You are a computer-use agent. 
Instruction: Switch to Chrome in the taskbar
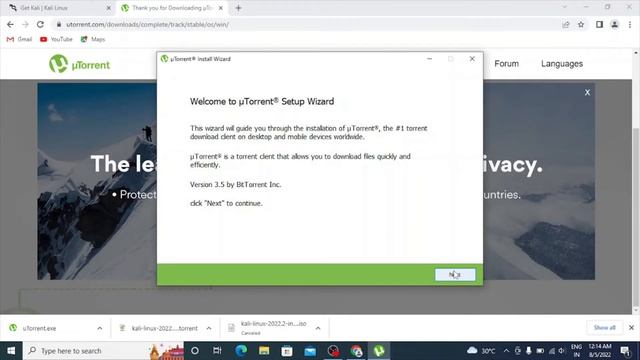356,351
